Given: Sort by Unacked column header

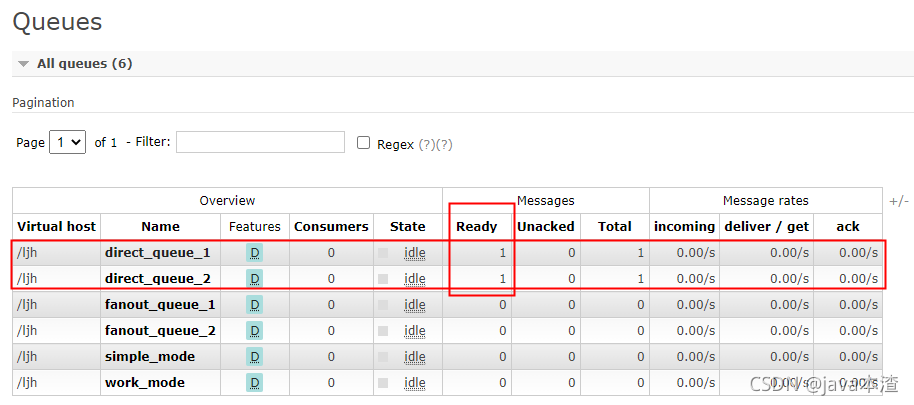Looking at the screenshot, I should click(546, 227).
